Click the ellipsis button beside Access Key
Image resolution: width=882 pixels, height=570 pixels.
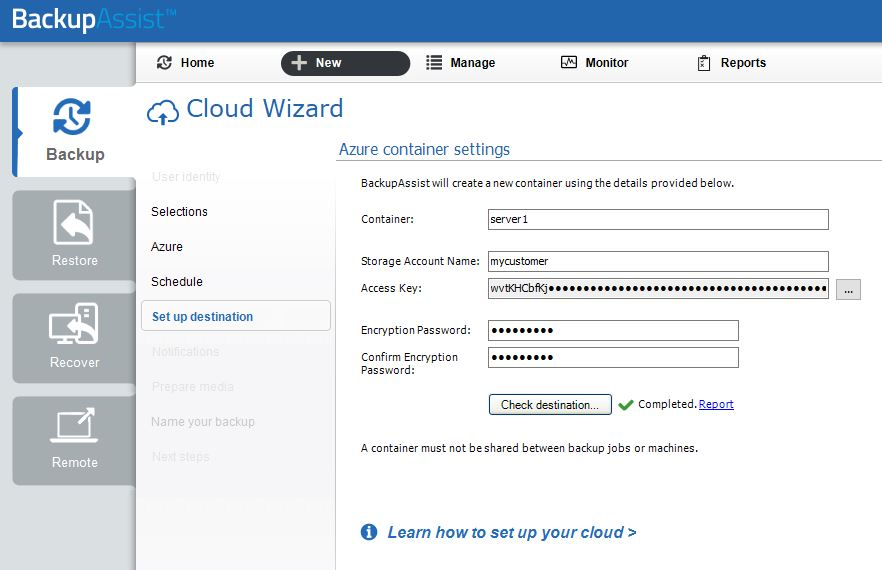pyautogui.click(x=848, y=290)
